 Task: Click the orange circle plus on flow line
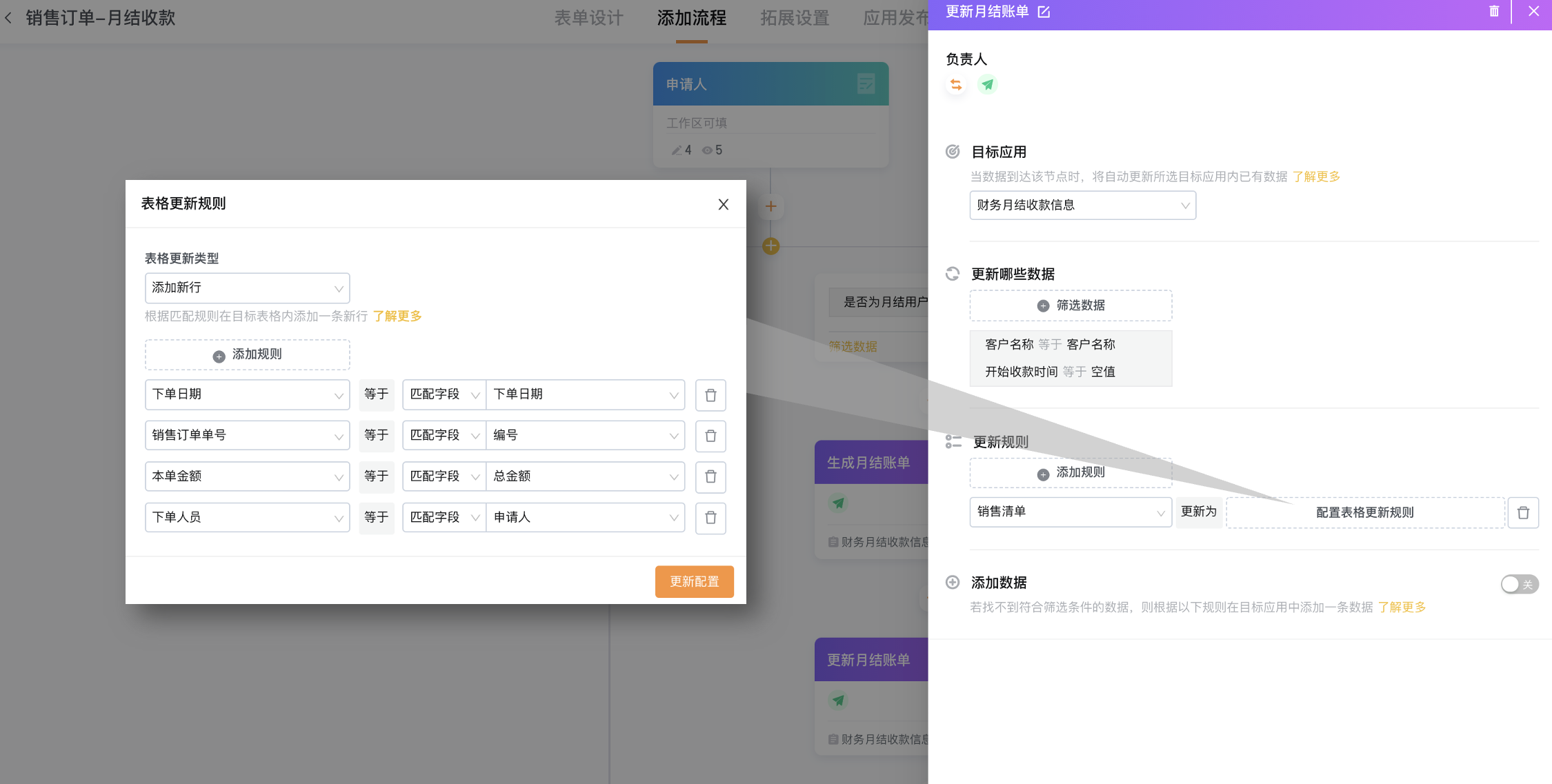coord(771,245)
